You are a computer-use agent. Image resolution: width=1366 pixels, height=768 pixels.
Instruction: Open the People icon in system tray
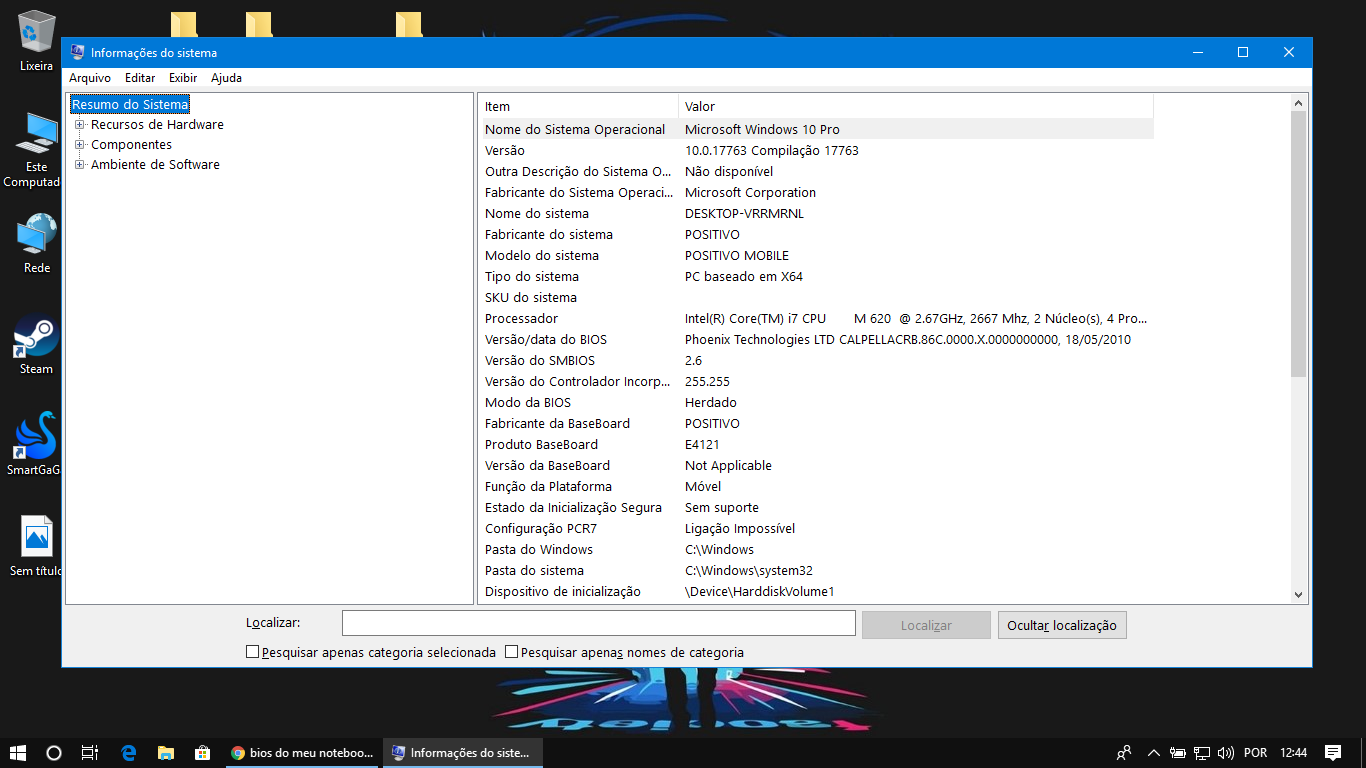1125,753
